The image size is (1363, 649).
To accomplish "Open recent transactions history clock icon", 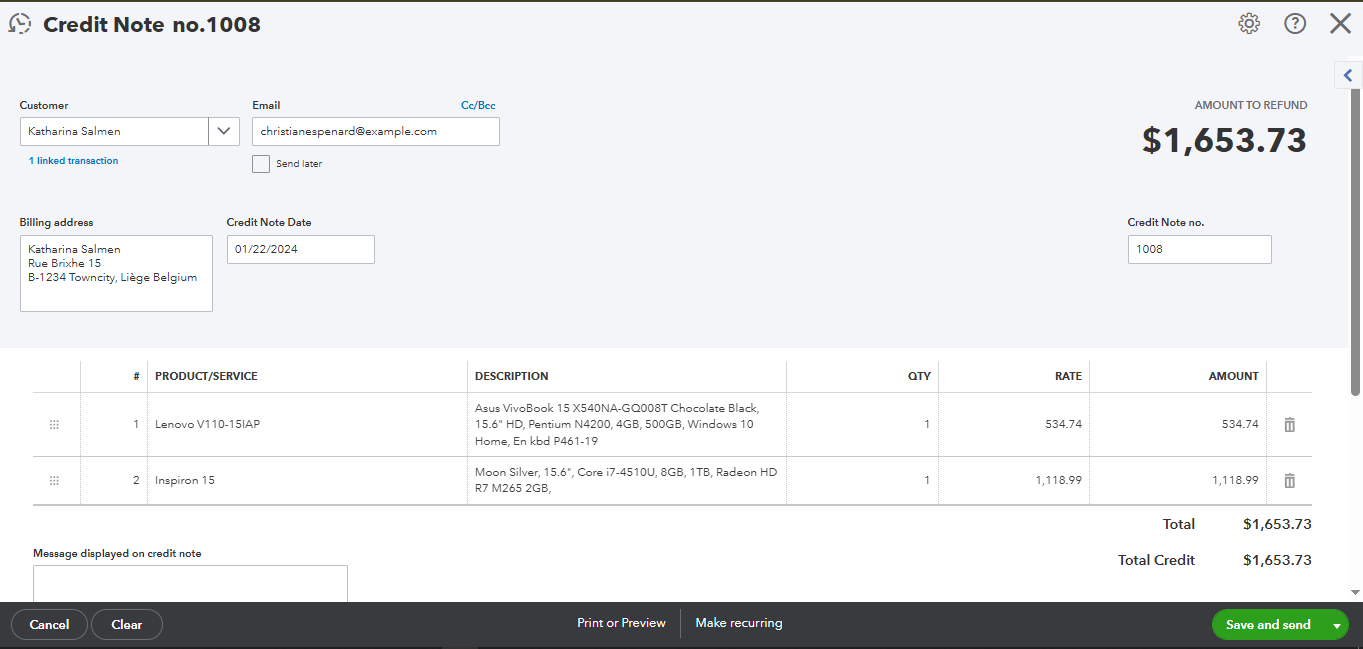I will tap(20, 24).
